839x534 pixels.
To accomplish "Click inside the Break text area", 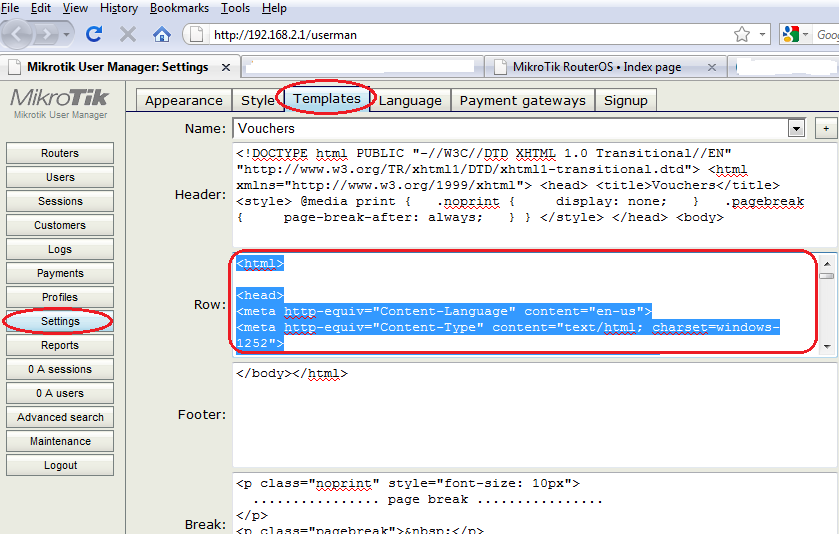I will point(534,504).
